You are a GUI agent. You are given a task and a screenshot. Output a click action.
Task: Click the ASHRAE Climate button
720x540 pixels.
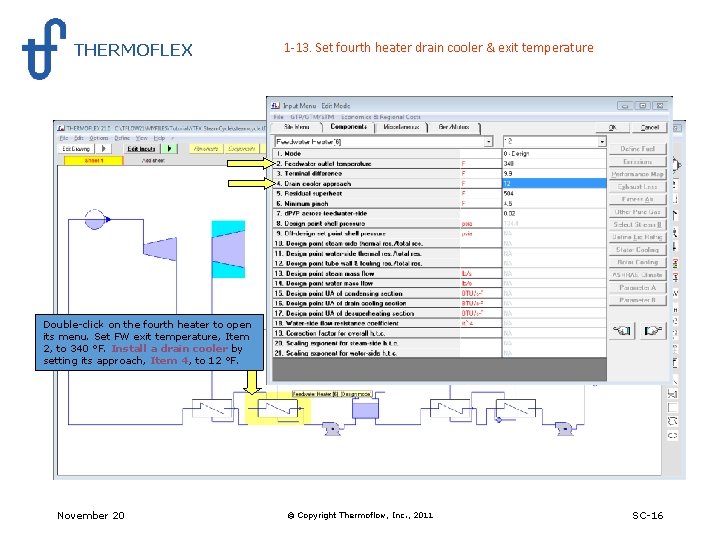tap(638, 275)
